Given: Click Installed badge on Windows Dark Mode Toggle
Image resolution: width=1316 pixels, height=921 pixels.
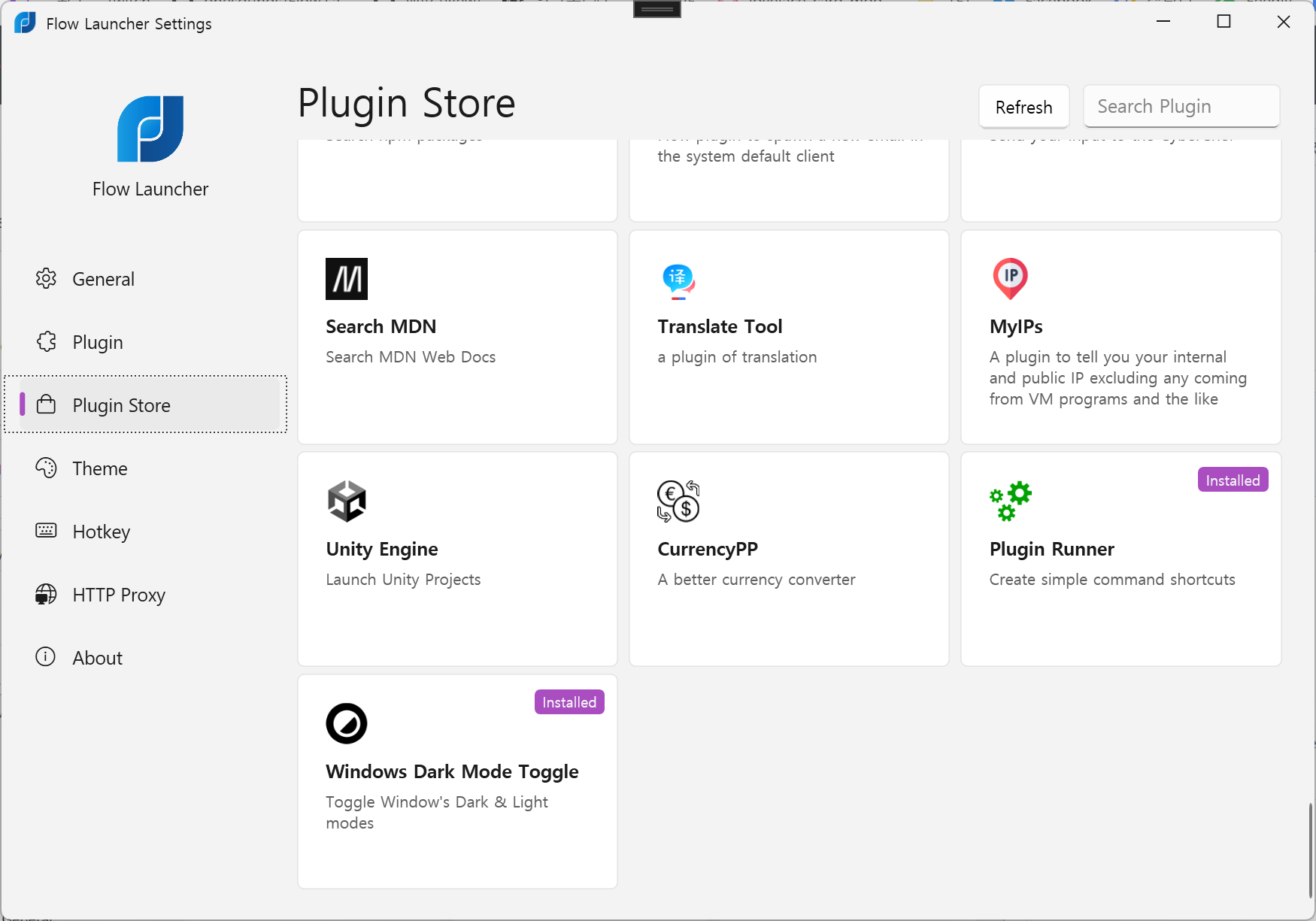Looking at the screenshot, I should (569, 702).
